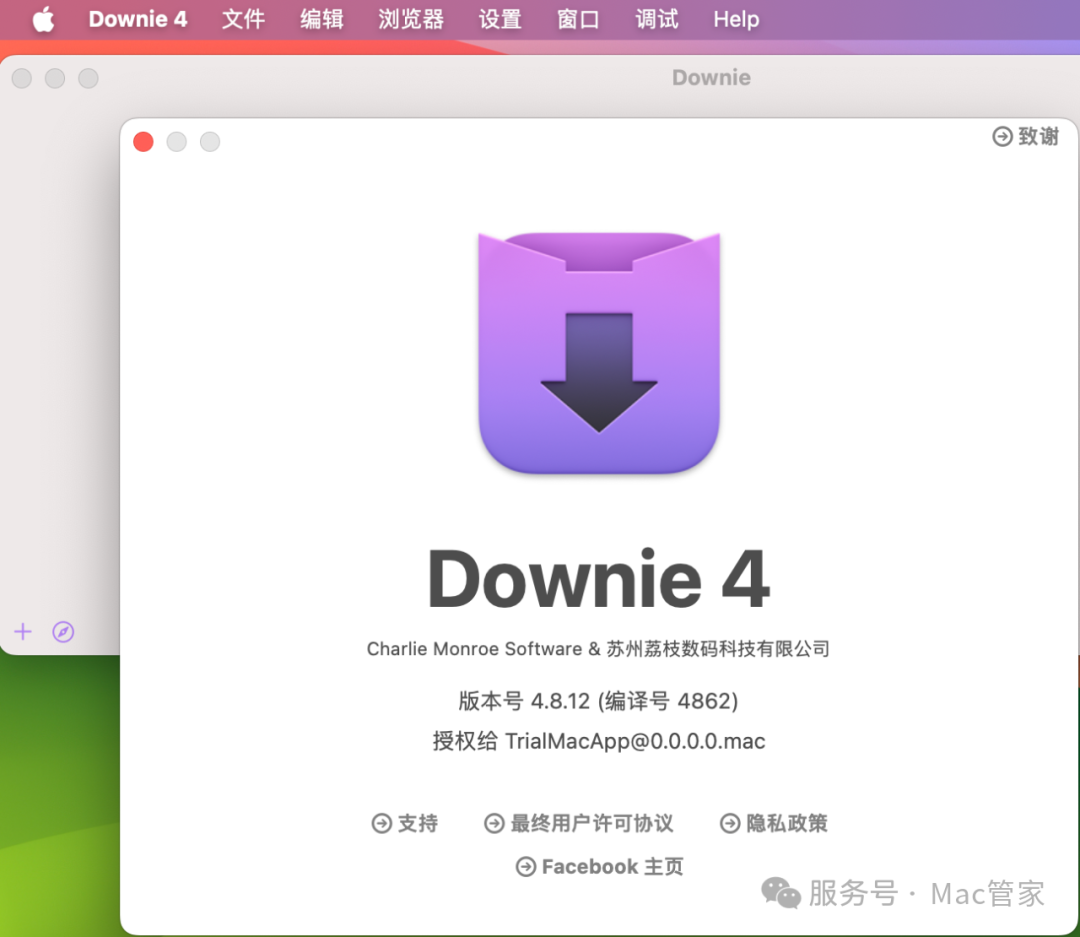Screen dimensions: 1080x937
Task: Click the plus add-link icon in Downie window
Action: pyautogui.click(x=23, y=632)
